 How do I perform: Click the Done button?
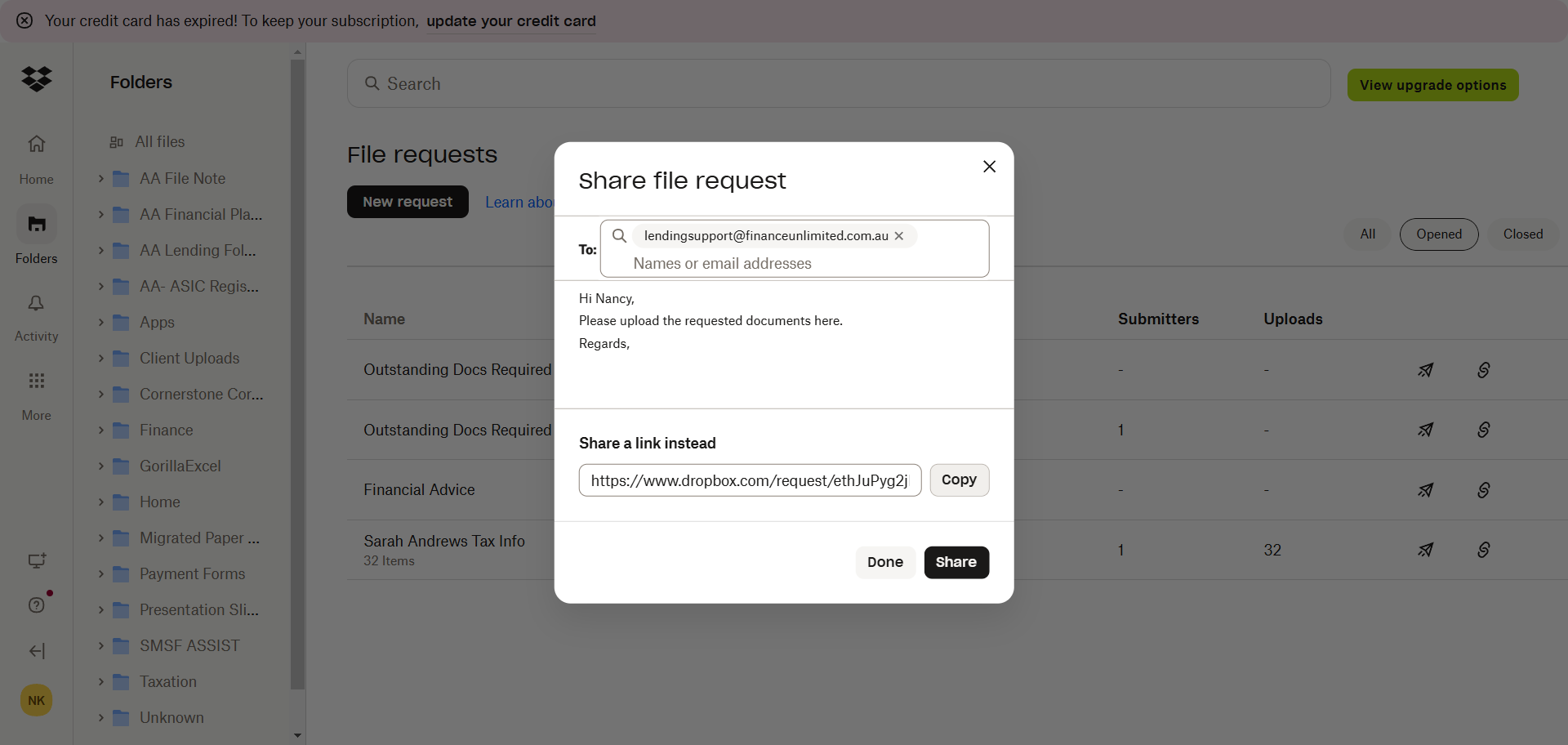pyautogui.click(x=884, y=562)
